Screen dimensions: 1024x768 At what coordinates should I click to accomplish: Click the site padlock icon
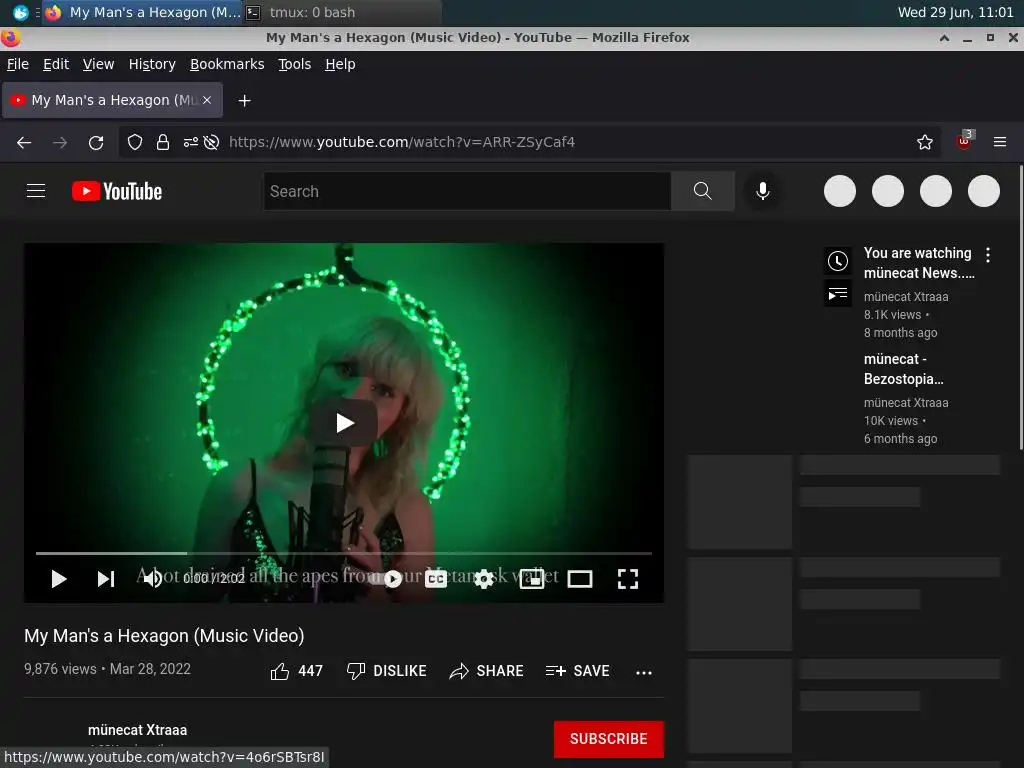pos(163,142)
